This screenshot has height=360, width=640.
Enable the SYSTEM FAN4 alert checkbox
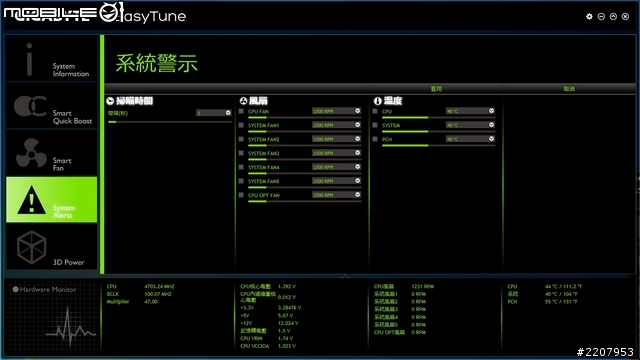241,167
